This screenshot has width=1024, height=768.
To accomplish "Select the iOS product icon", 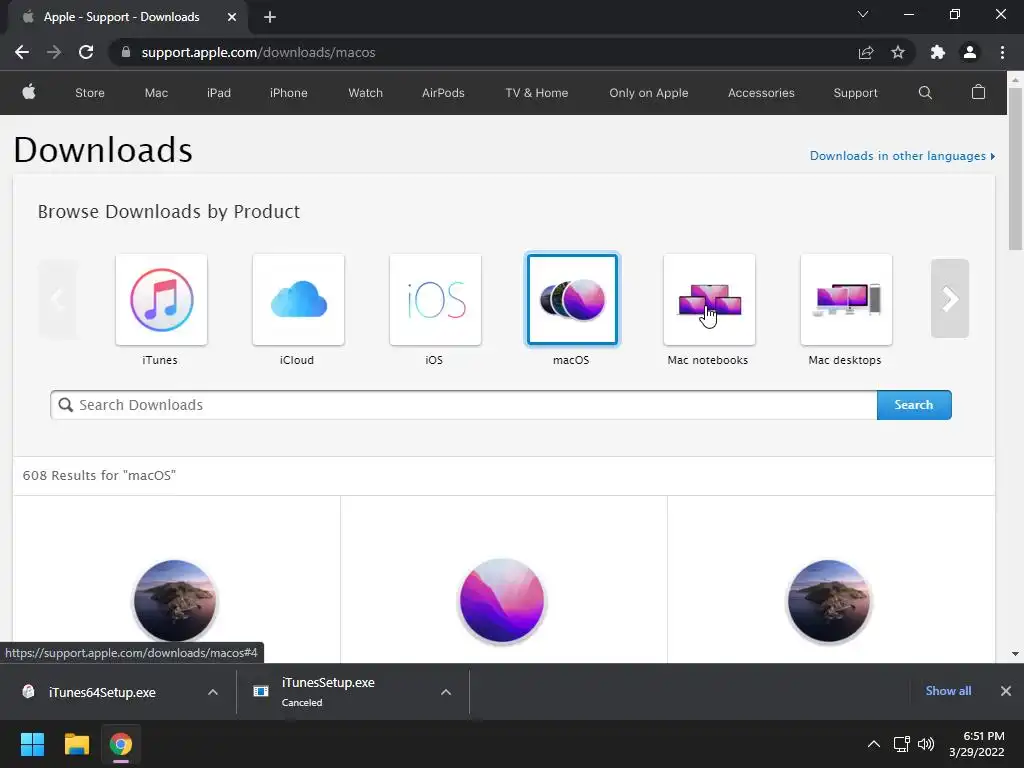I will point(436,300).
